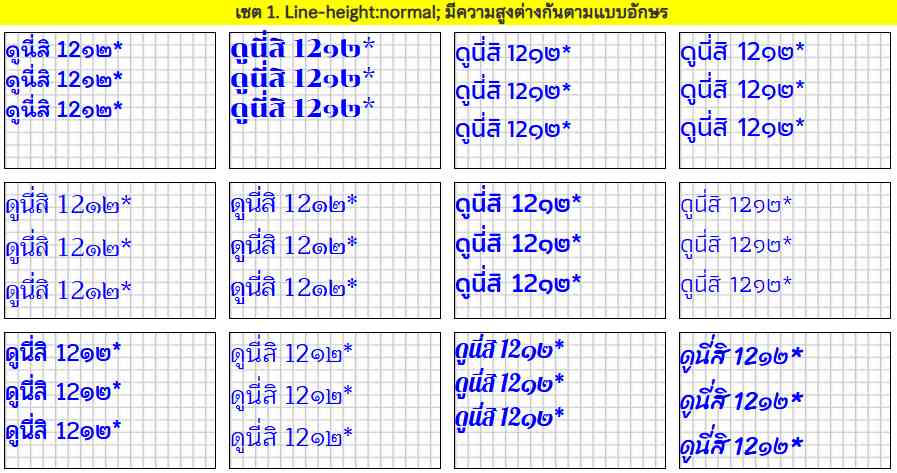This screenshot has height=473, width=897.
Task: Click the first line in the bottom-left sample box
Action: coord(64,353)
